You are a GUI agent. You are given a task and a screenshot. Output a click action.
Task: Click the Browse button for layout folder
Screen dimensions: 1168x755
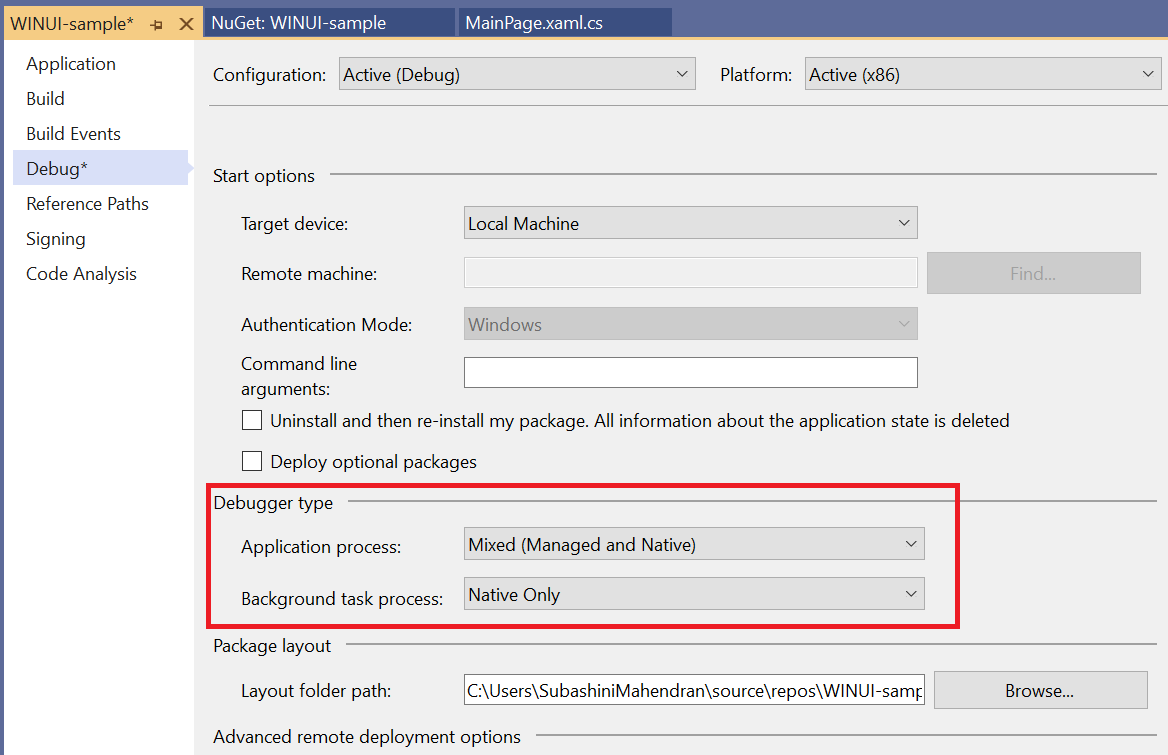[x=1040, y=690]
